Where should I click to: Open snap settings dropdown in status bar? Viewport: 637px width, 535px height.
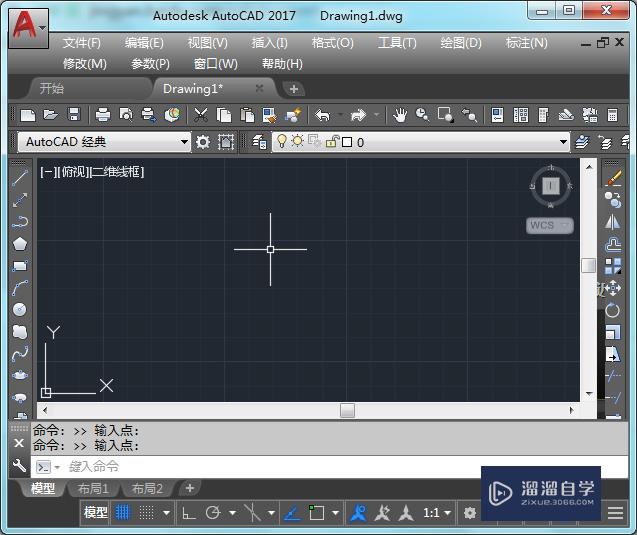166,513
